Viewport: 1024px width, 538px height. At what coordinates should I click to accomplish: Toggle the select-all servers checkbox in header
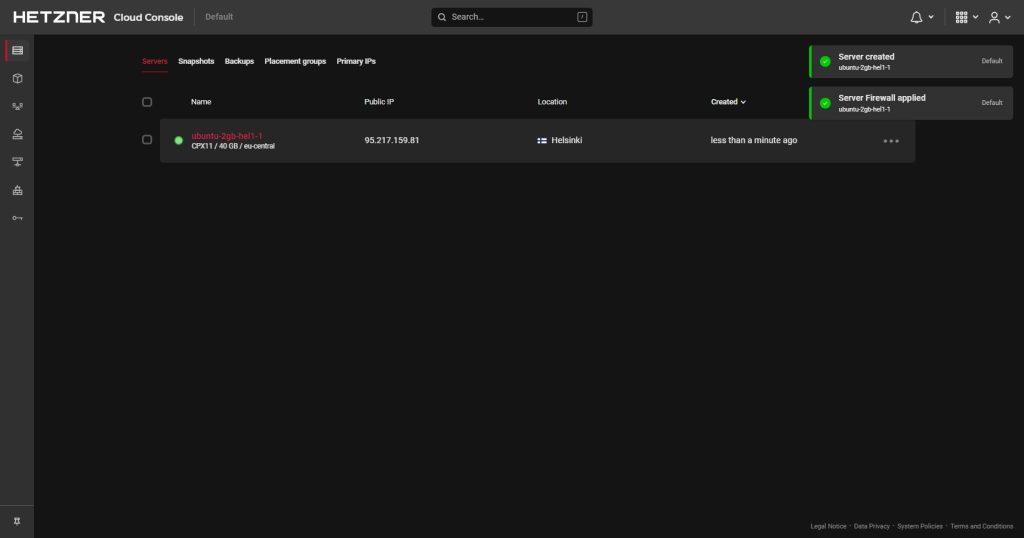pyautogui.click(x=147, y=102)
